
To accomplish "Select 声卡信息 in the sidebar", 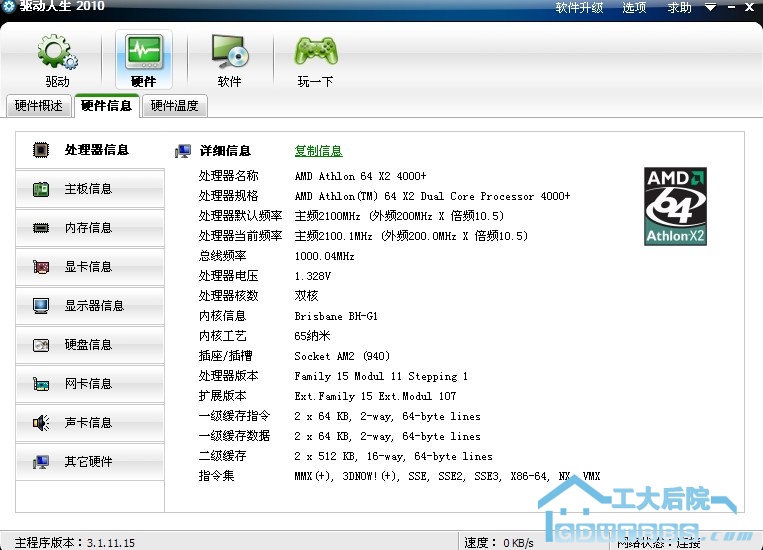I will click(91, 423).
